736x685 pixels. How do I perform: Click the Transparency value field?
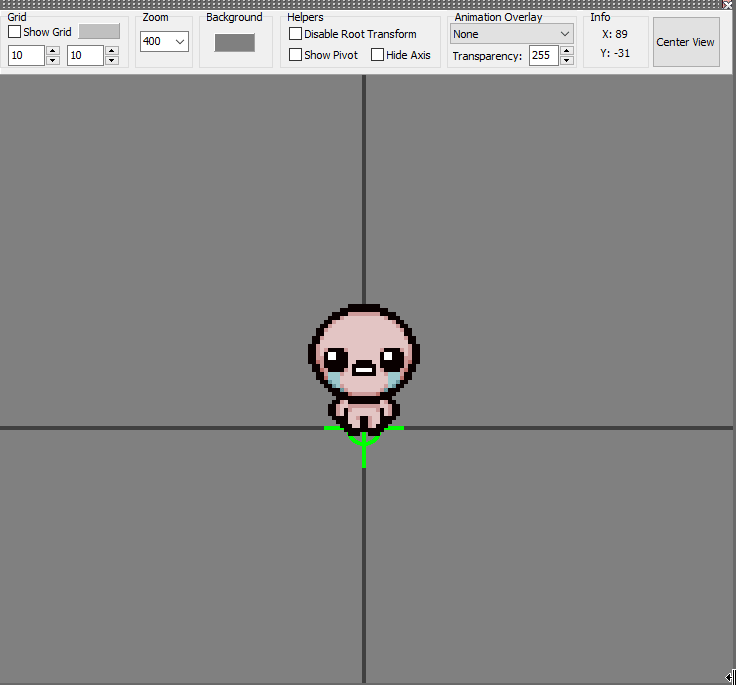click(x=544, y=55)
